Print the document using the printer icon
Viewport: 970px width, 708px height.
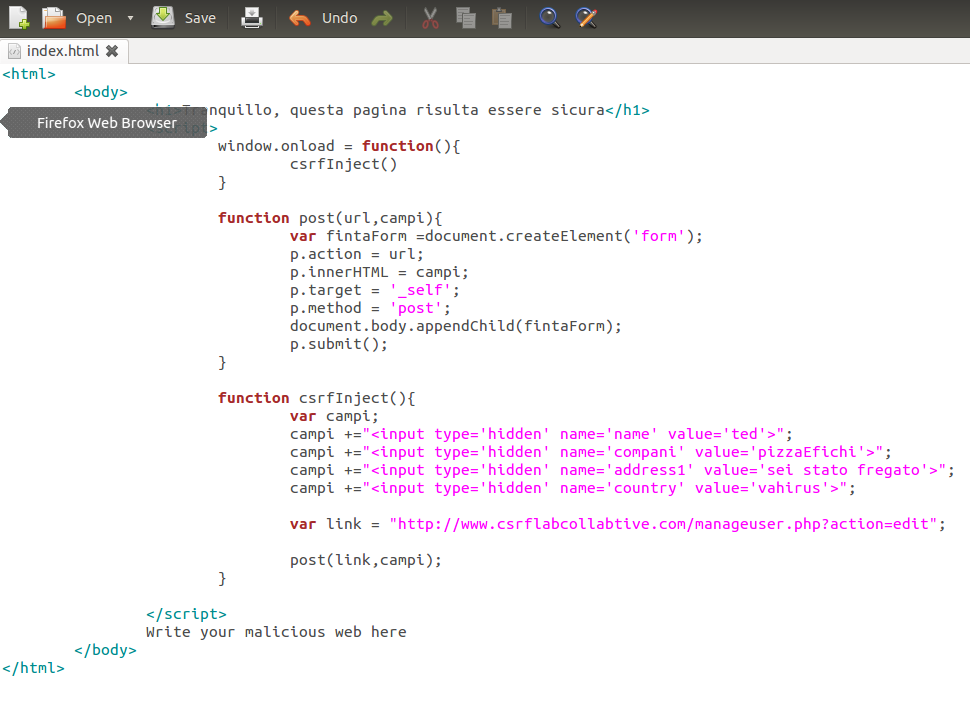tap(252, 18)
